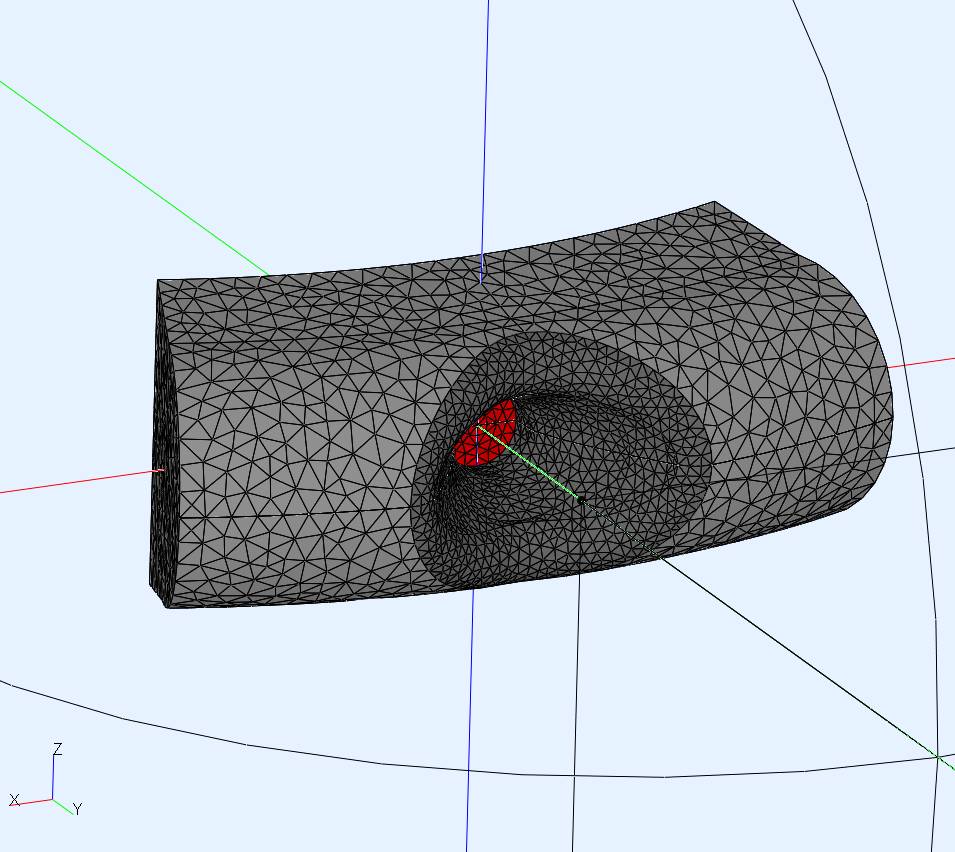Click the Y axis label on the triad
Screen dimensions: 955x852
tap(77, 809)
